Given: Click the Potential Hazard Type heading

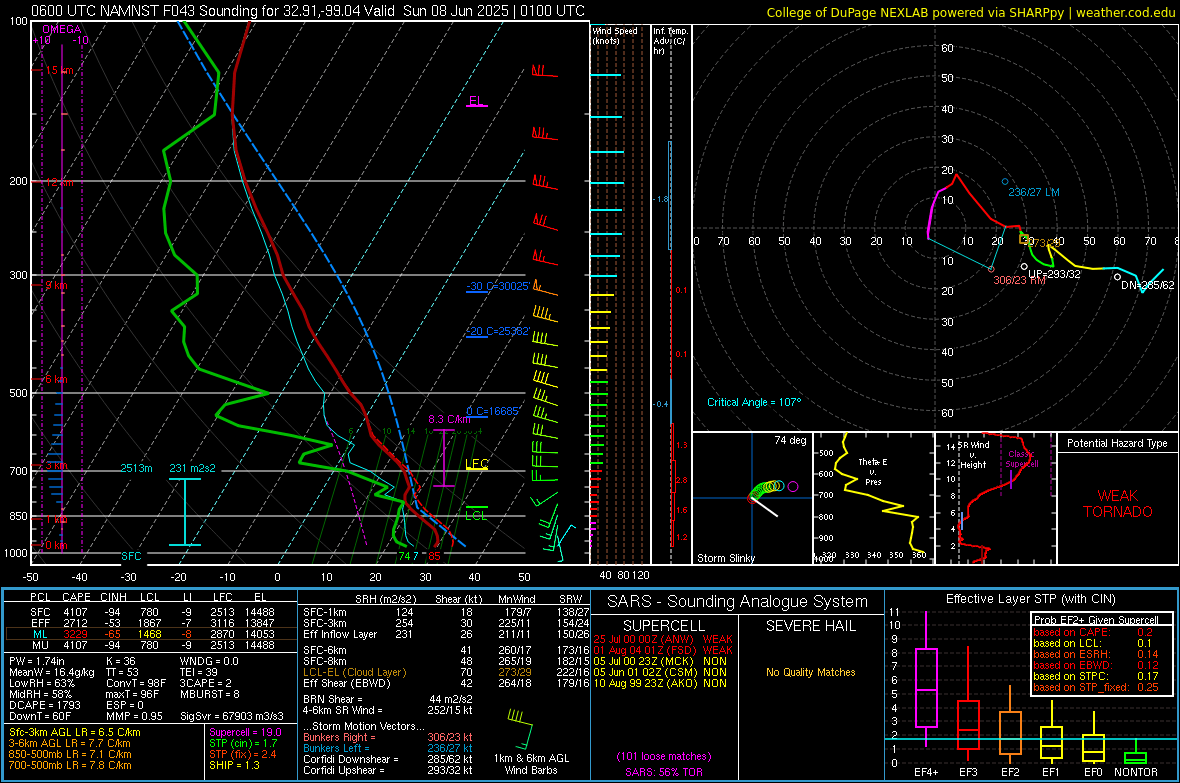Looking at the screenshot, I should (1117, 443).
